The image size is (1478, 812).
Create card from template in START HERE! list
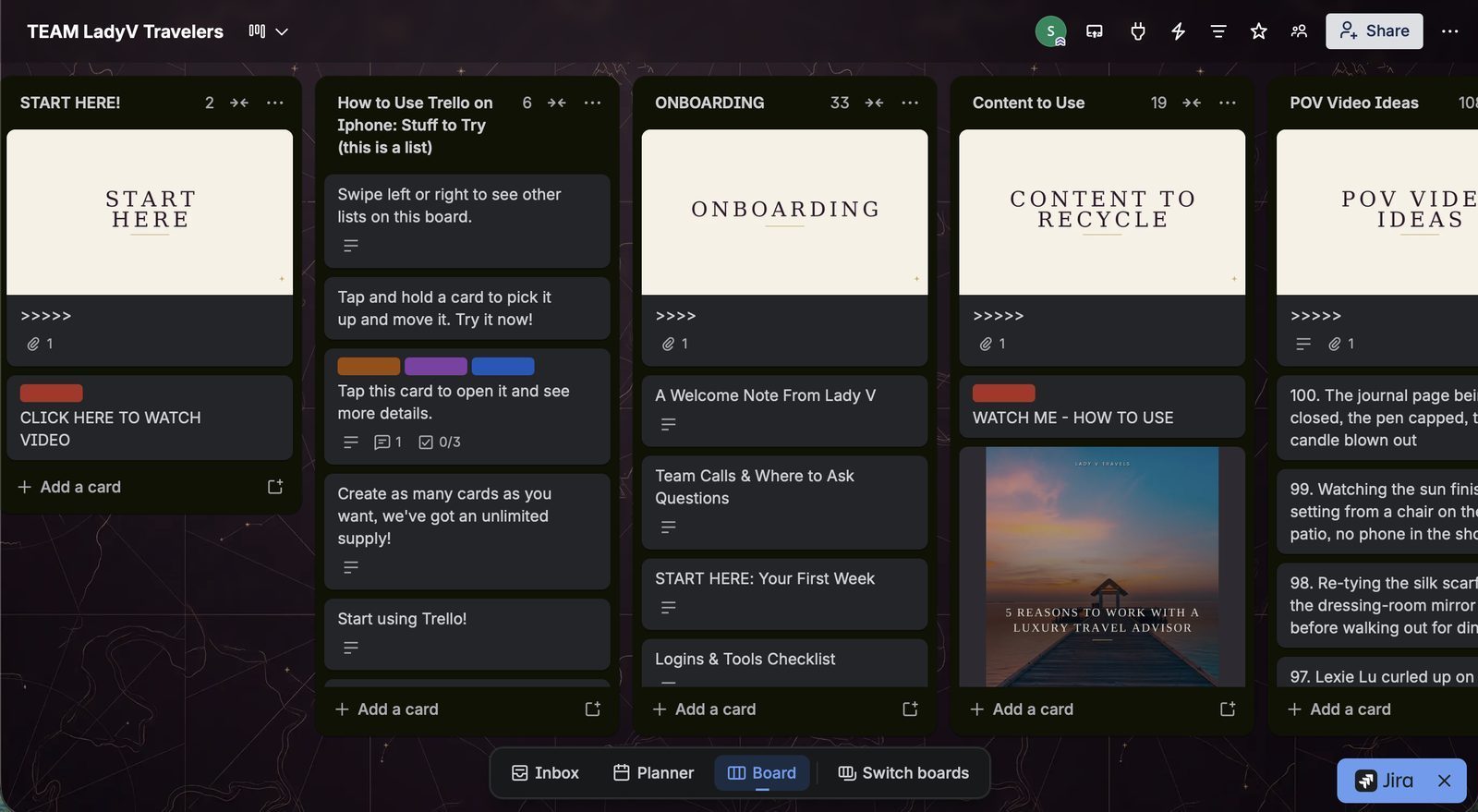point(275,487)
